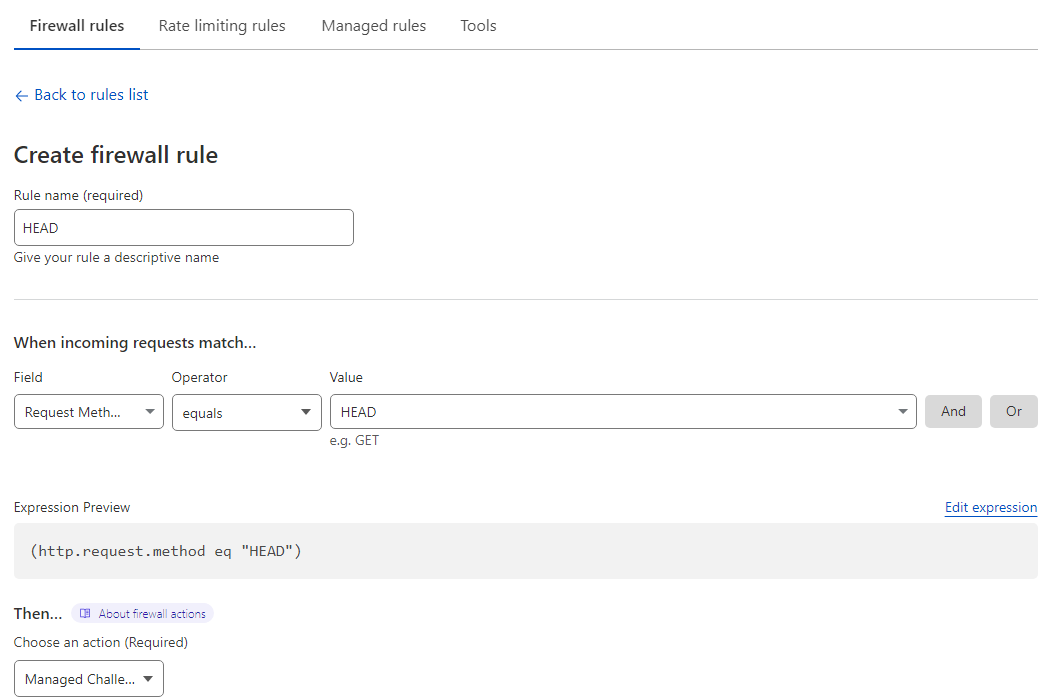Select the Tools tab

478,26
